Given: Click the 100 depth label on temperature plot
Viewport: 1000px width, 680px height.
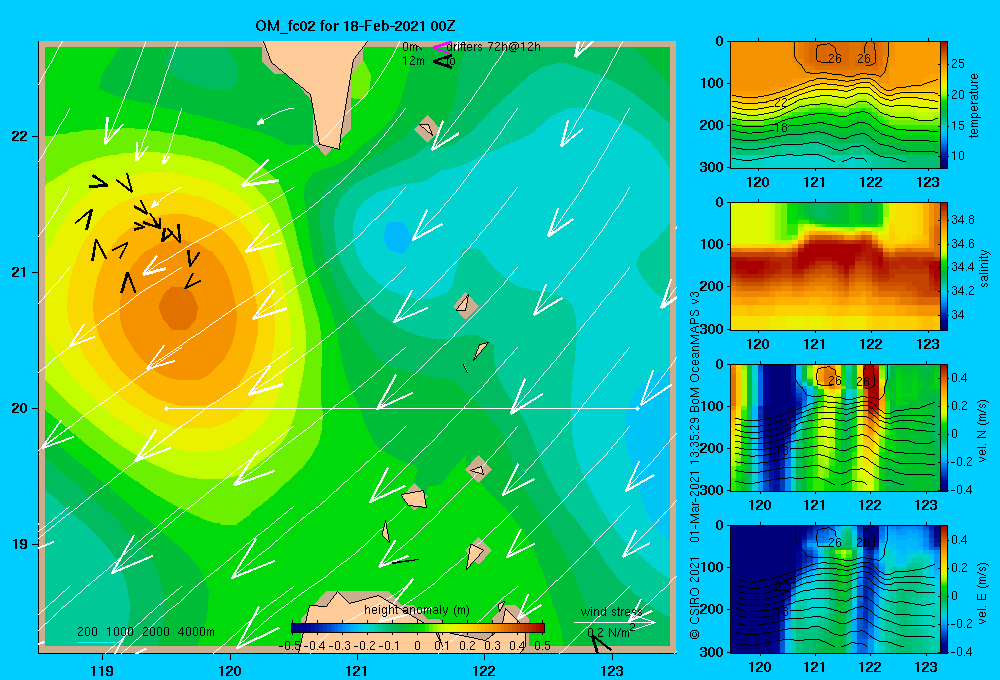Looking at the screenshot, I should [x=712, y=83].
